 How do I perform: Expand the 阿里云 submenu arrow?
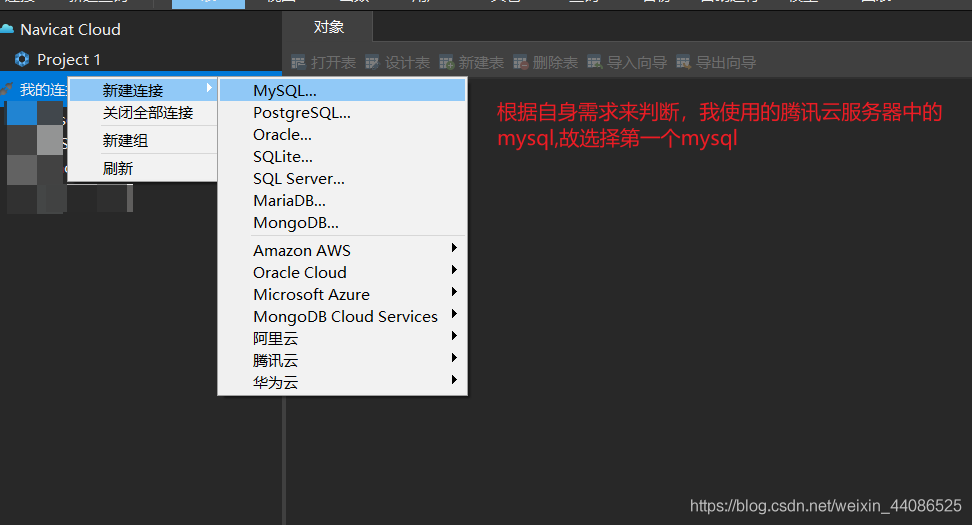click(x=454, y=336)
